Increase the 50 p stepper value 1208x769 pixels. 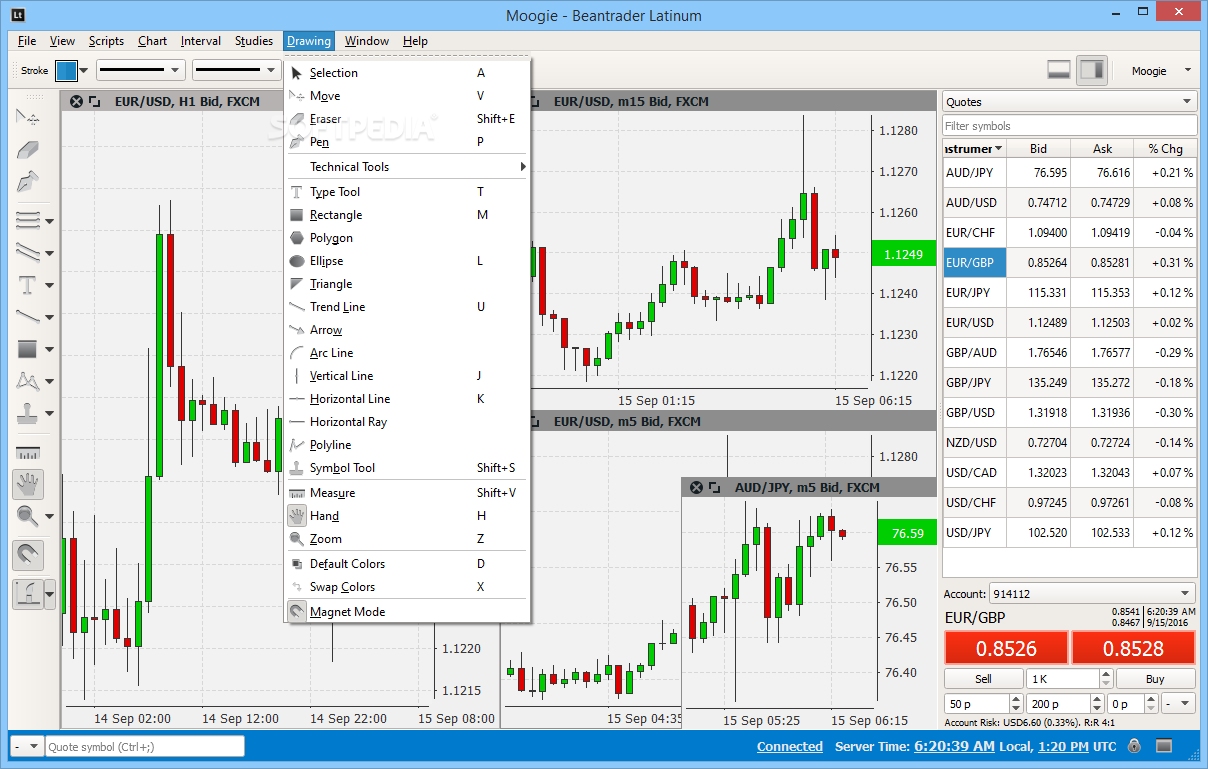1016,699
